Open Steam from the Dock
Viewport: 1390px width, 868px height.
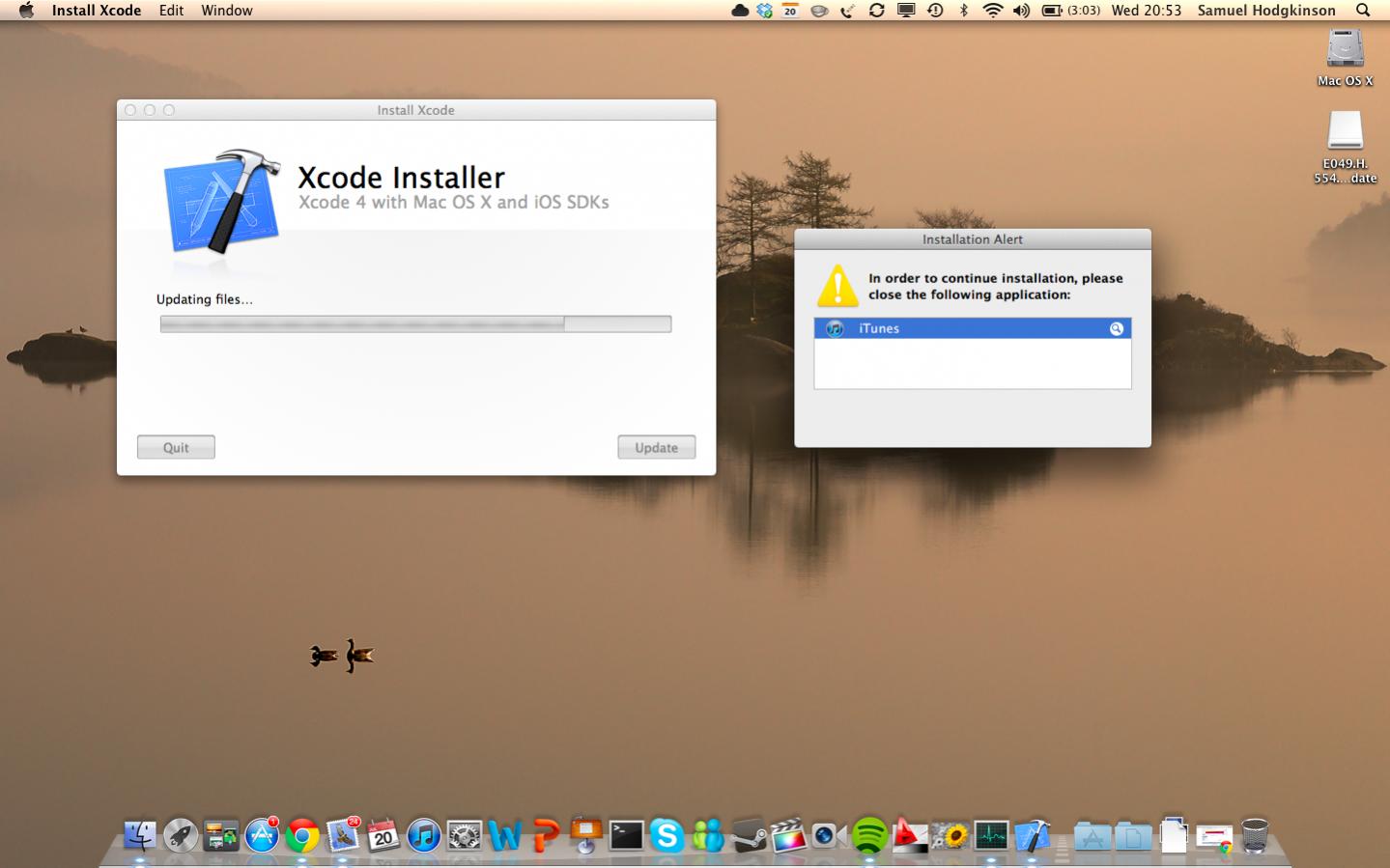point(748,835)
